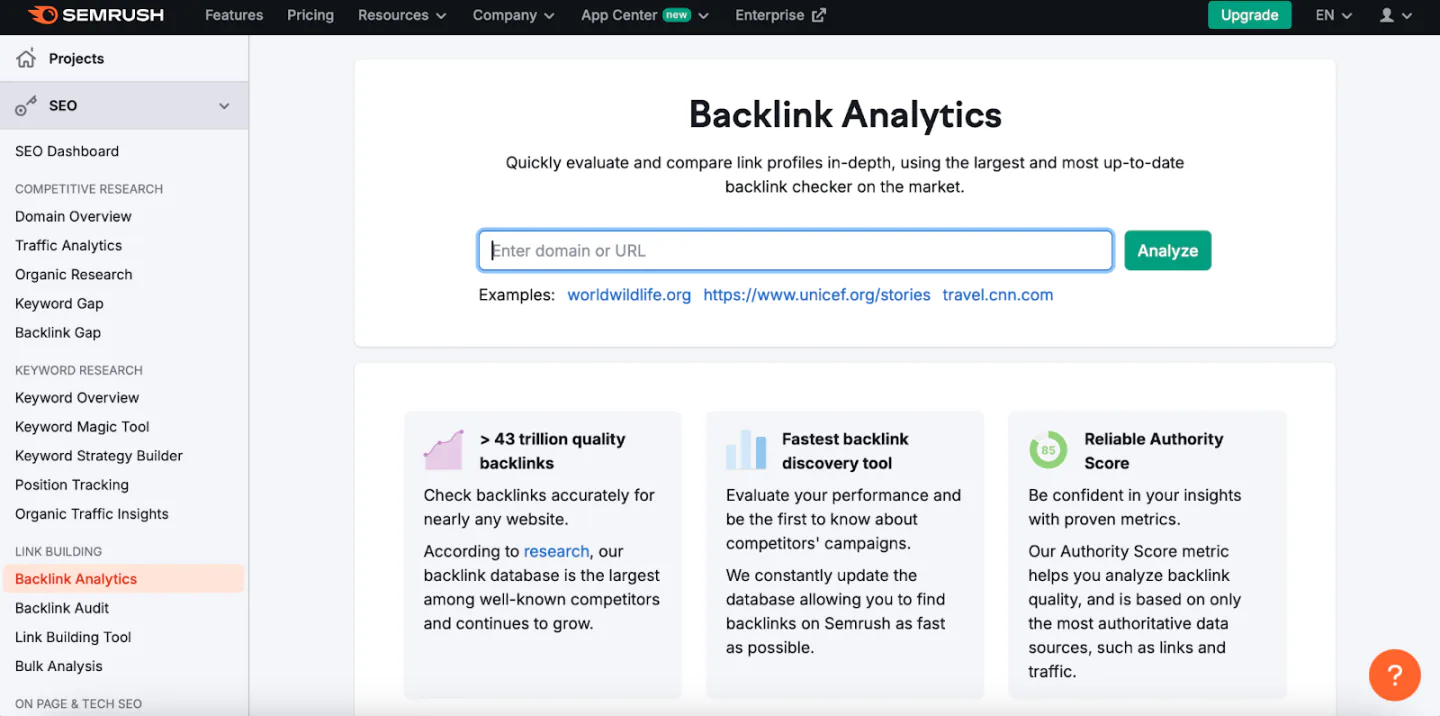Click the COMPETITIVE RESEARCH section heading
Screen dimensions: 1440x716
tap(89, 189)
